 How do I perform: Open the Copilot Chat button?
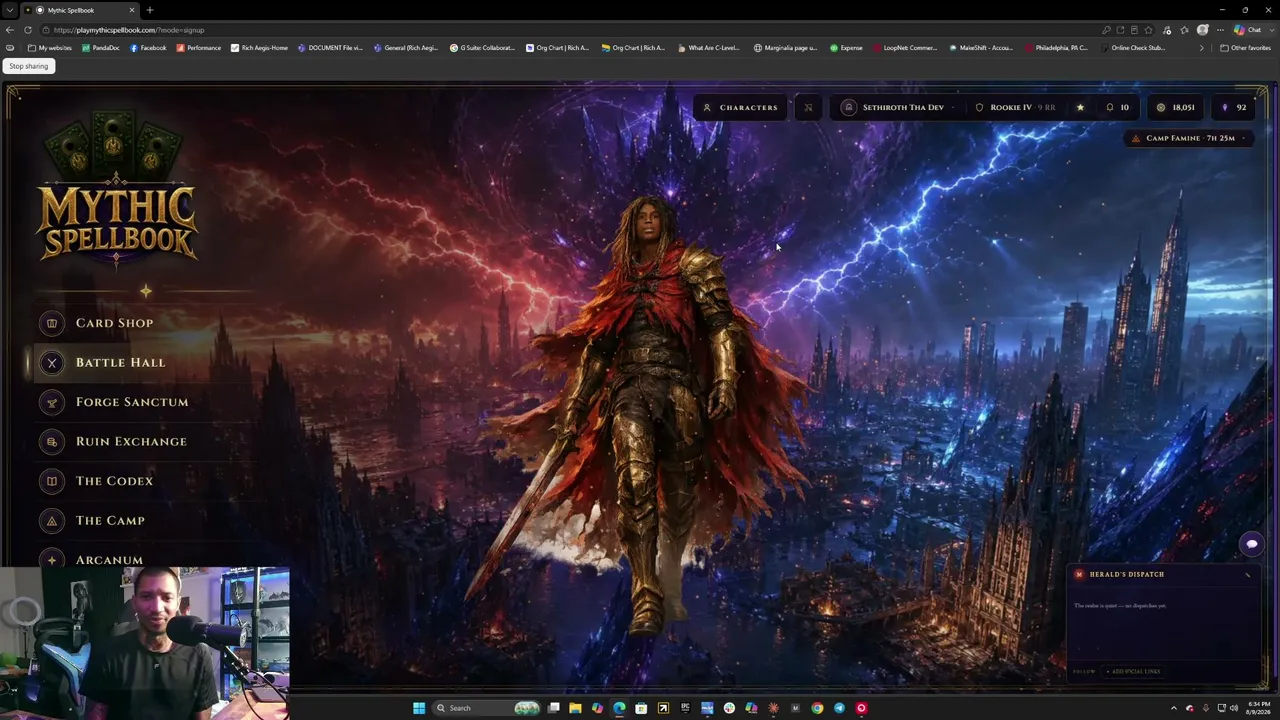coord(1247,30)
